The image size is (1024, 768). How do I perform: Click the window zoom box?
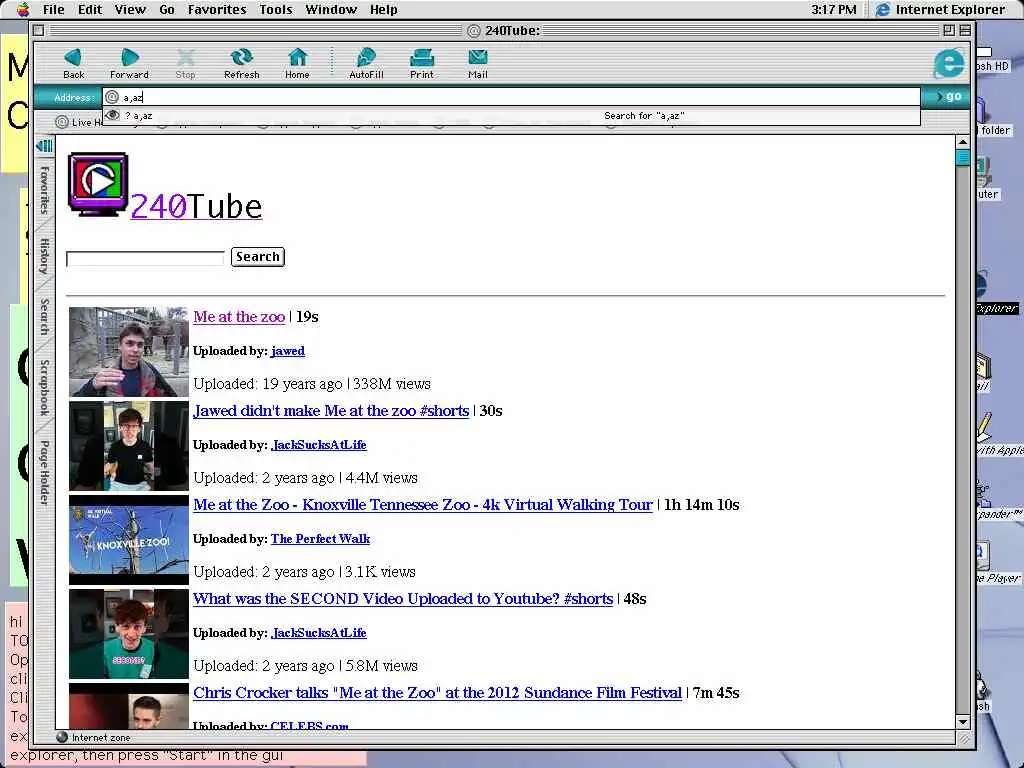click(949, 30)
